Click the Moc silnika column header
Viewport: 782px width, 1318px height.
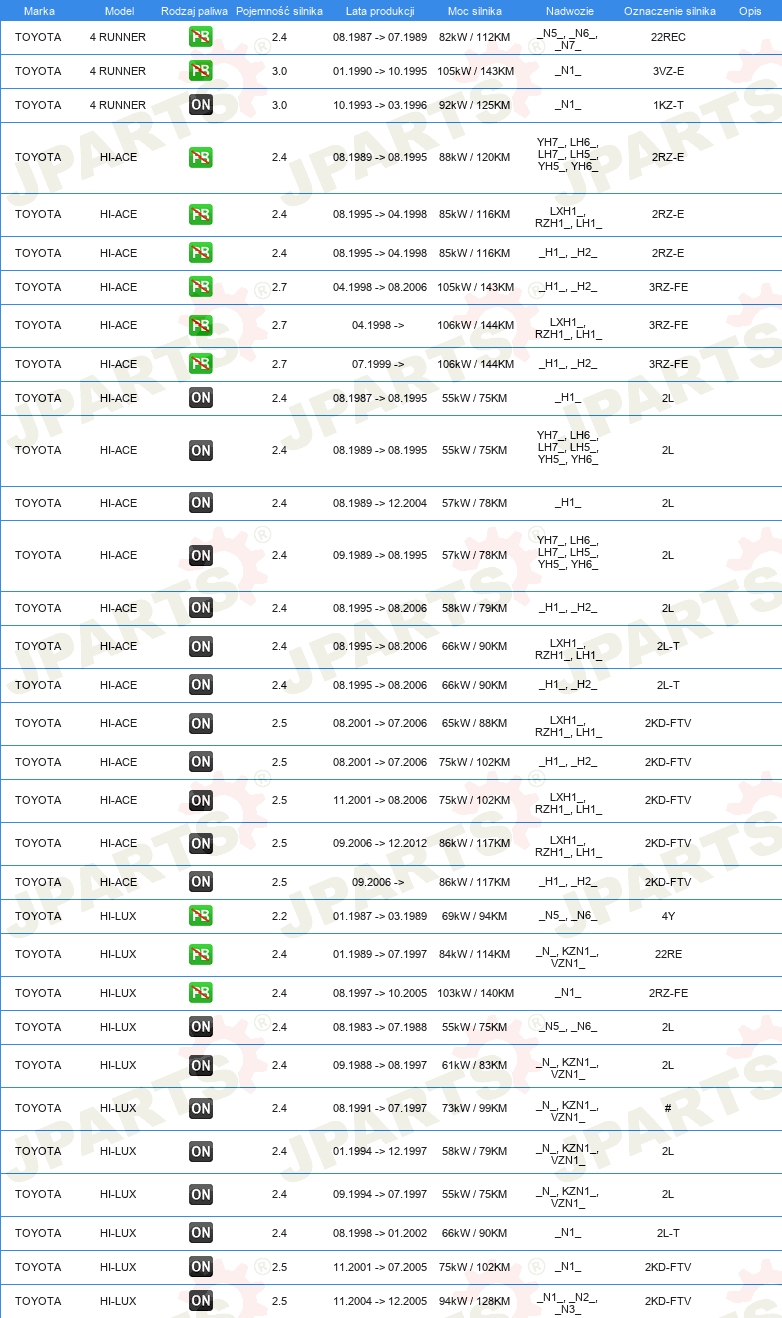(x=475, y=10)
